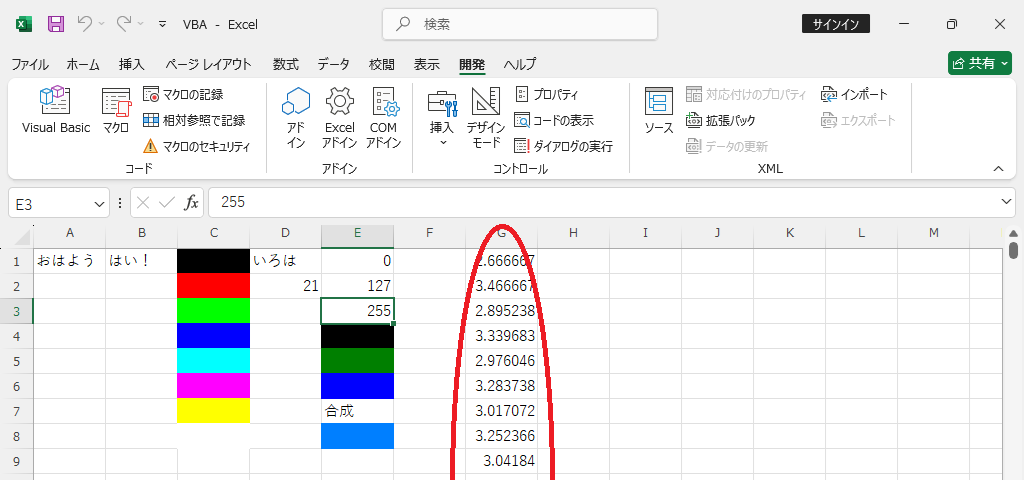The height and width of the screenshot is (480, 1024).
Task: Switch to the 校閲 tab
Action: coord(381,64)
